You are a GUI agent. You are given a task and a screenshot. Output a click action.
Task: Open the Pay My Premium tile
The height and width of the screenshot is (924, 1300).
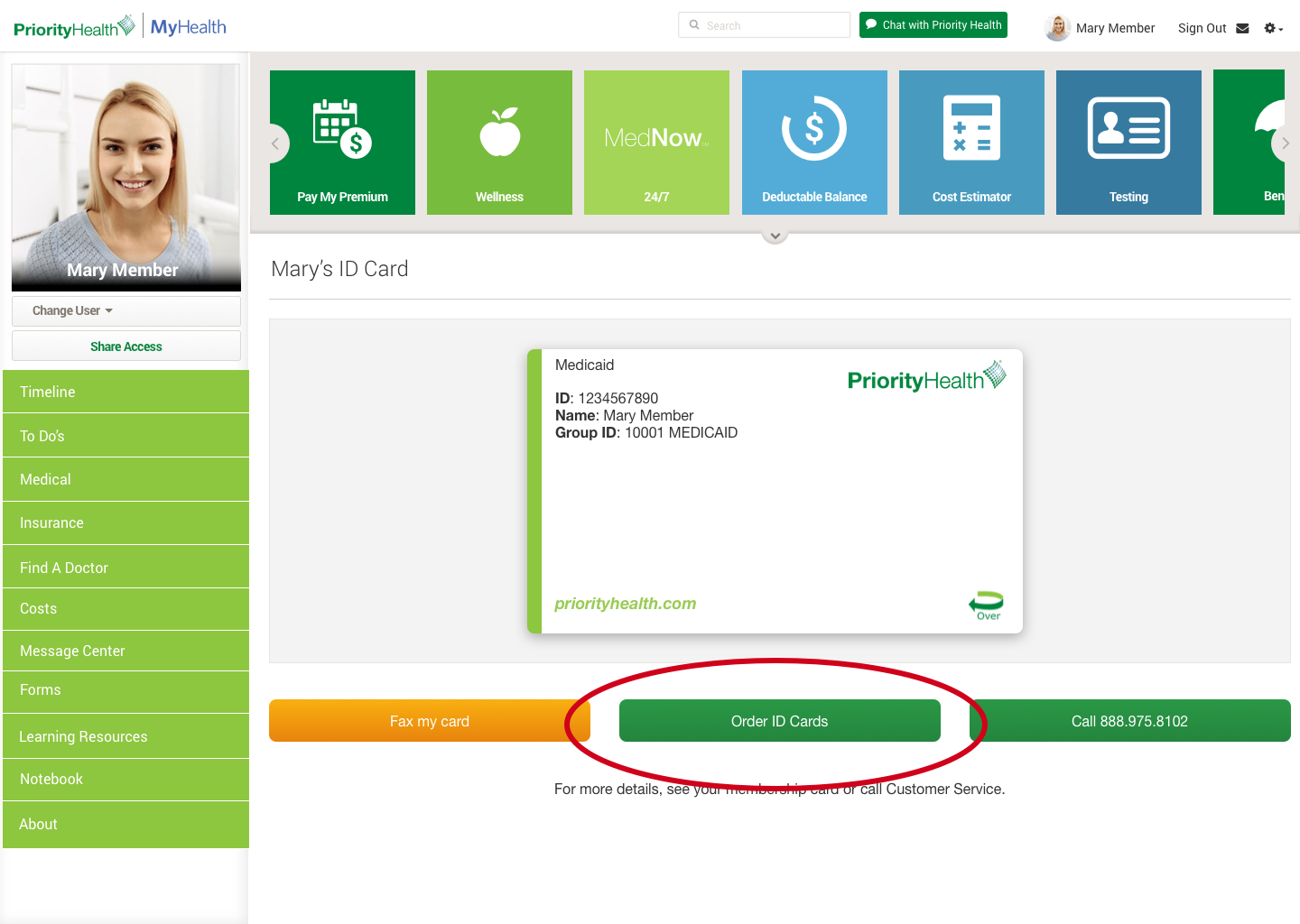tap(342, 143)
